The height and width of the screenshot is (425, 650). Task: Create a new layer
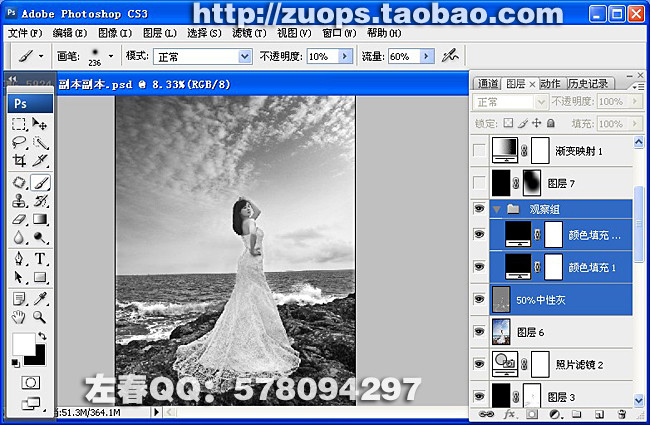pos(599,414)
